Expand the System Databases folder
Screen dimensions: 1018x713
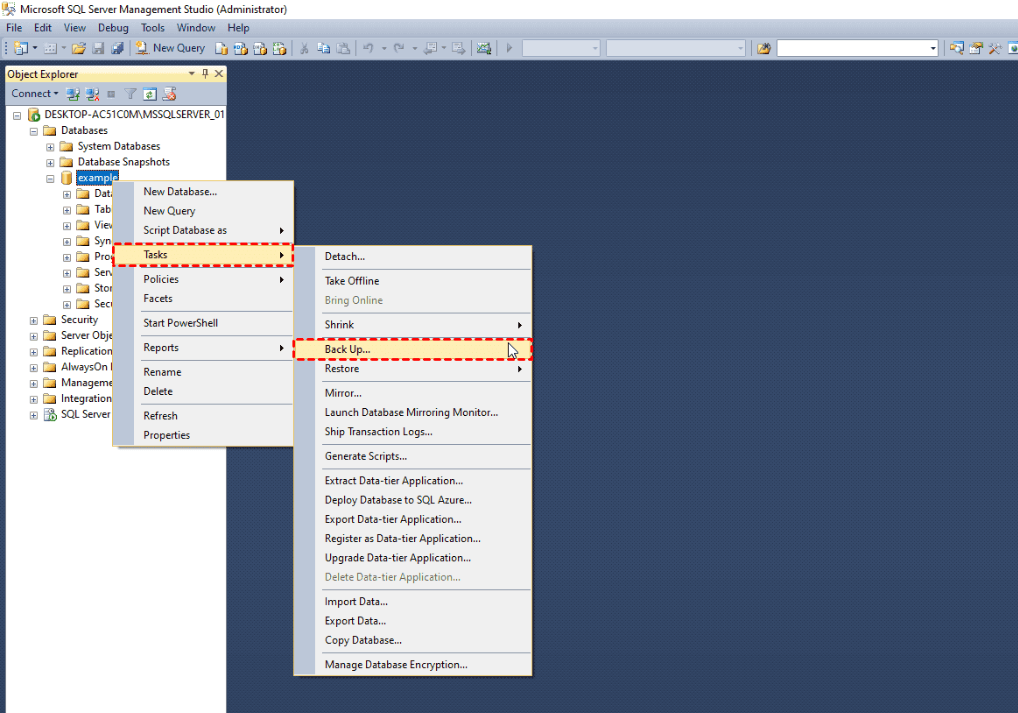tap(50, 147)
